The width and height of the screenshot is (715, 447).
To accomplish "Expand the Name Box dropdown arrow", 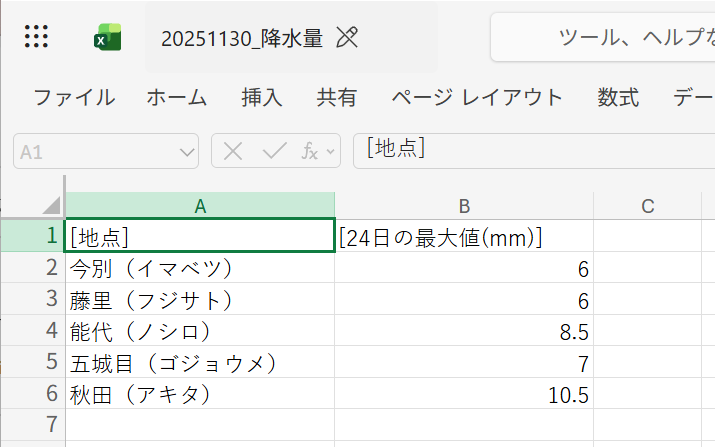I will click(187, 152).
